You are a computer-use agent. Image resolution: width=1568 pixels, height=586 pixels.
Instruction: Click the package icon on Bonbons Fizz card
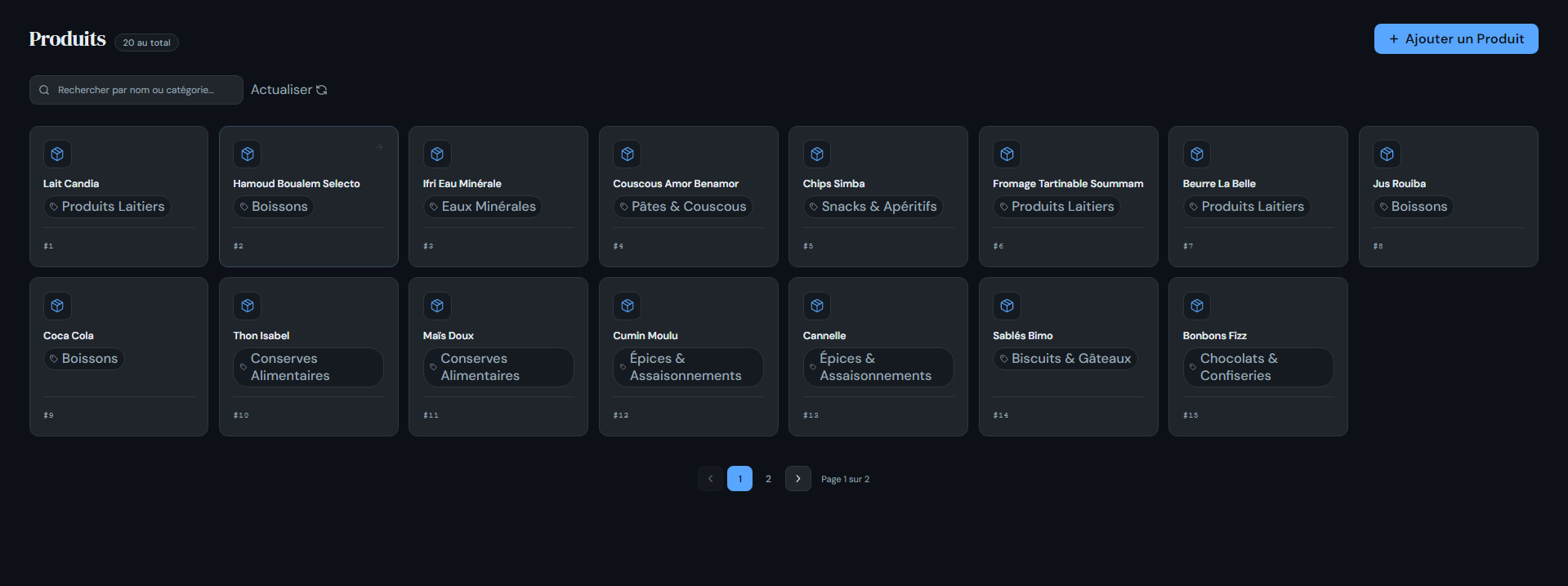point(1197,306)
